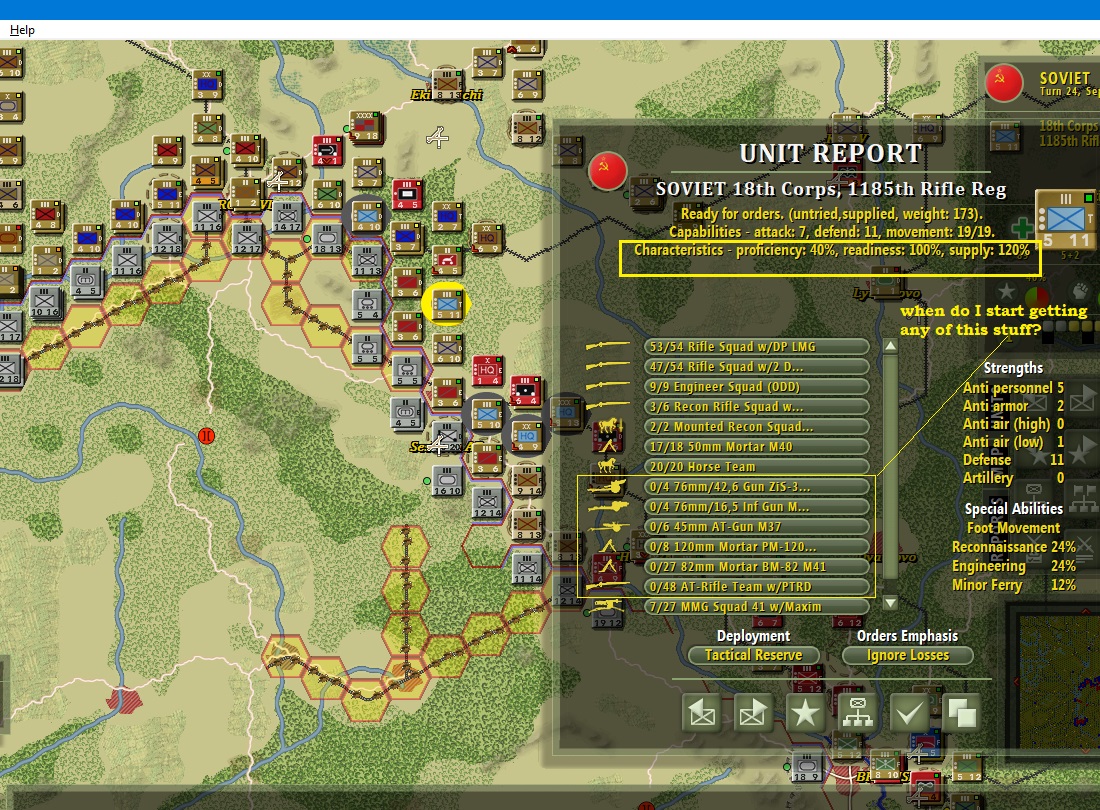This screenshot has width=1100, height=810.
Task: Click Soviet flag emblem in Unit Report header
Action: click(608, 170)
